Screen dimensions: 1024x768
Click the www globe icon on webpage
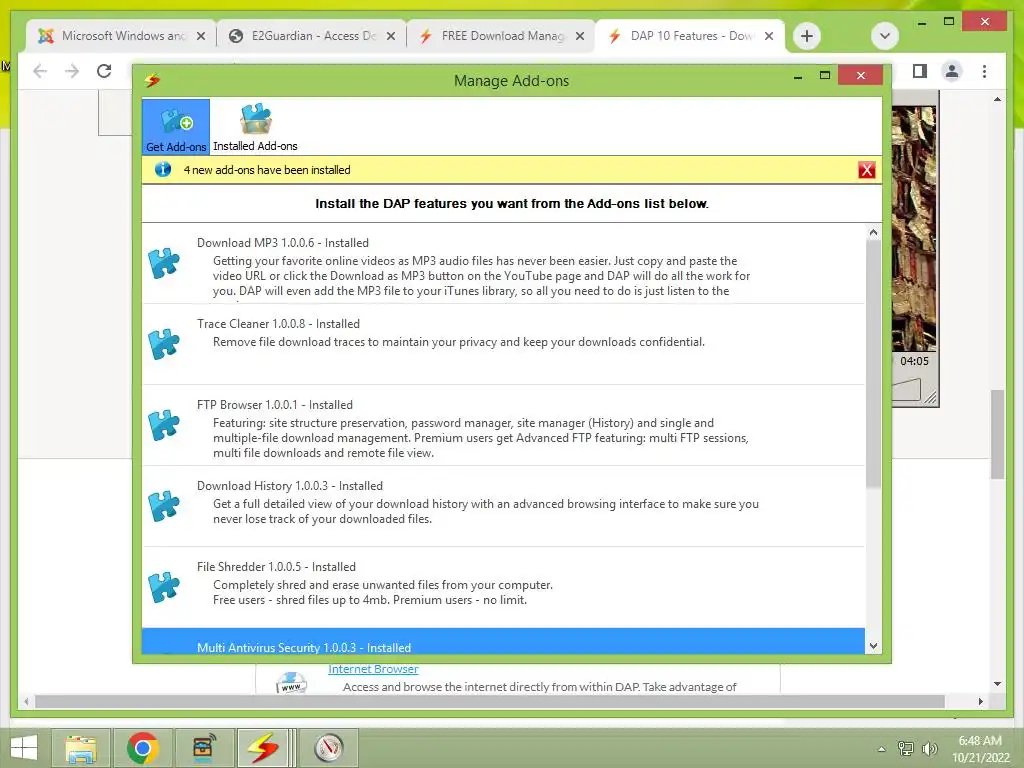(x=291, y=683)
